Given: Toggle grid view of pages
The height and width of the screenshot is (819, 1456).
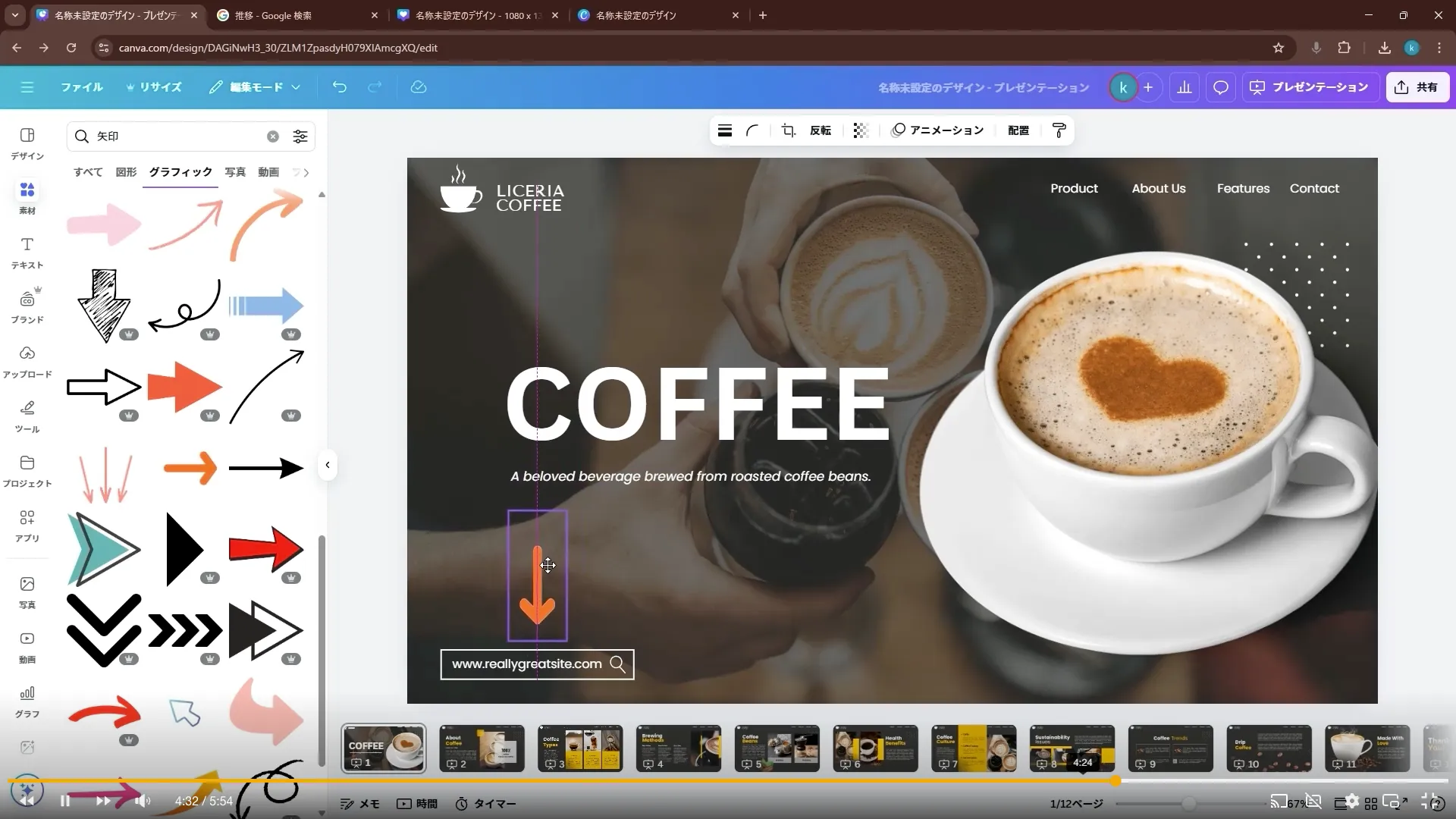Looking at the screenshot, I should [x=1371, y=803].
